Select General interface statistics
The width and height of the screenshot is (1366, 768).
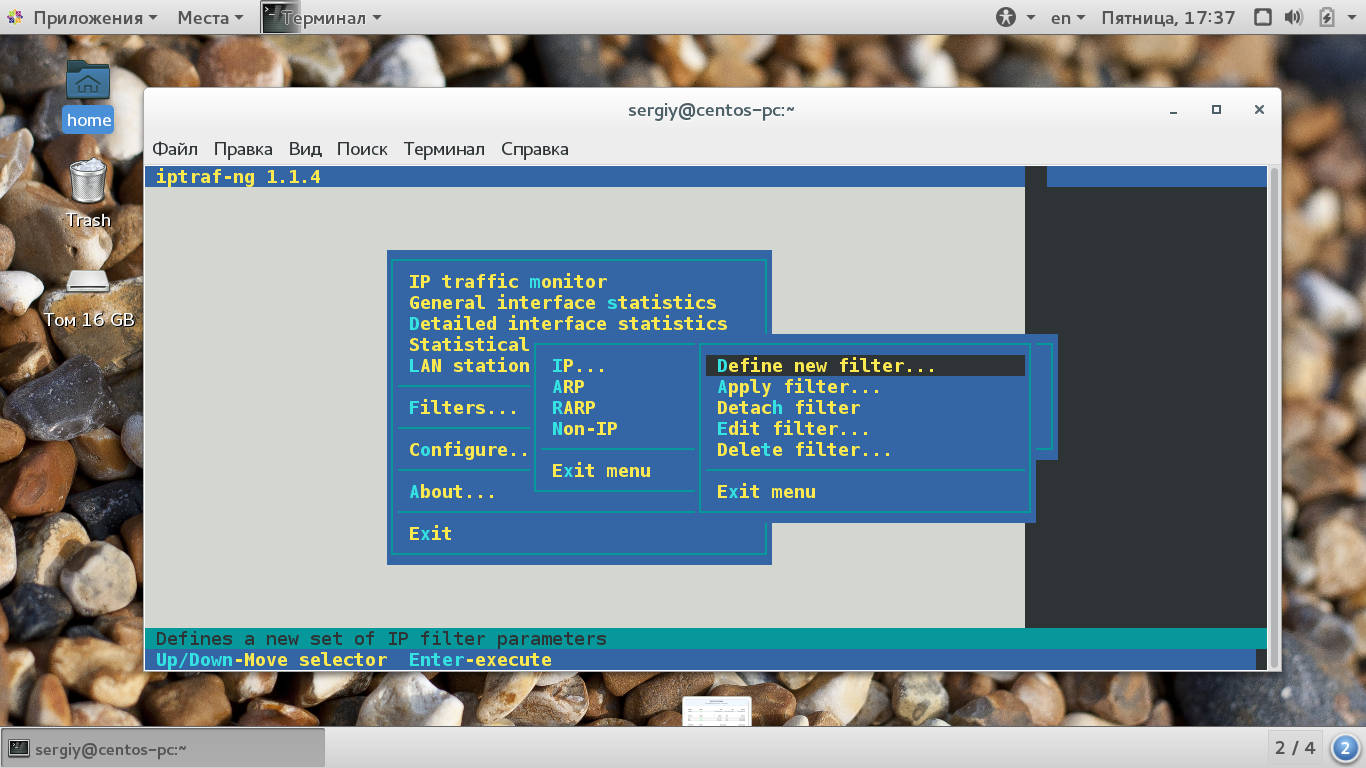click(x=563, y=303)
